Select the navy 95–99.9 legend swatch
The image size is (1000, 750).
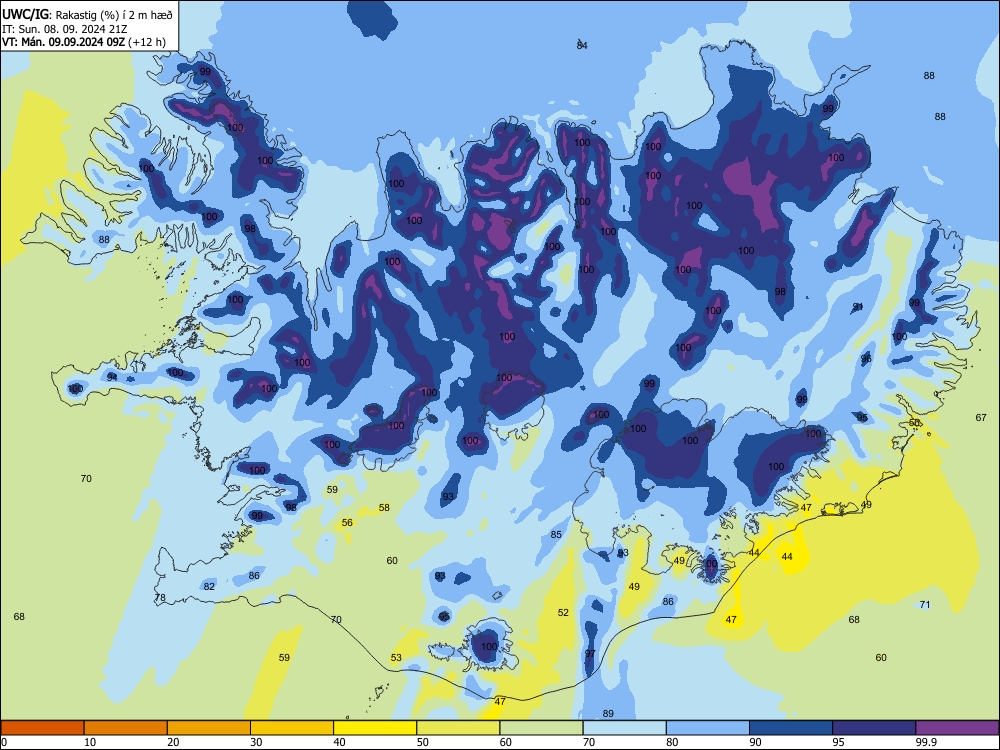pyautogui.click(x=874, y=728)
